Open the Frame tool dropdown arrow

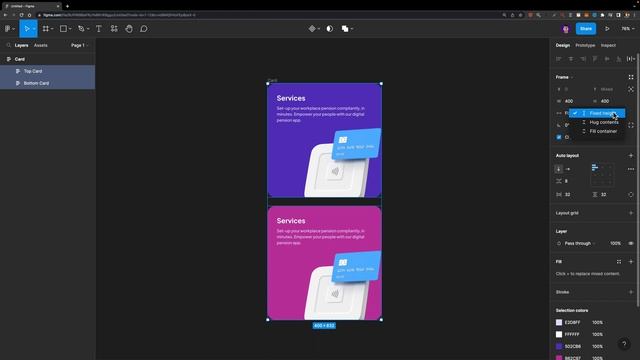point(52,29)
